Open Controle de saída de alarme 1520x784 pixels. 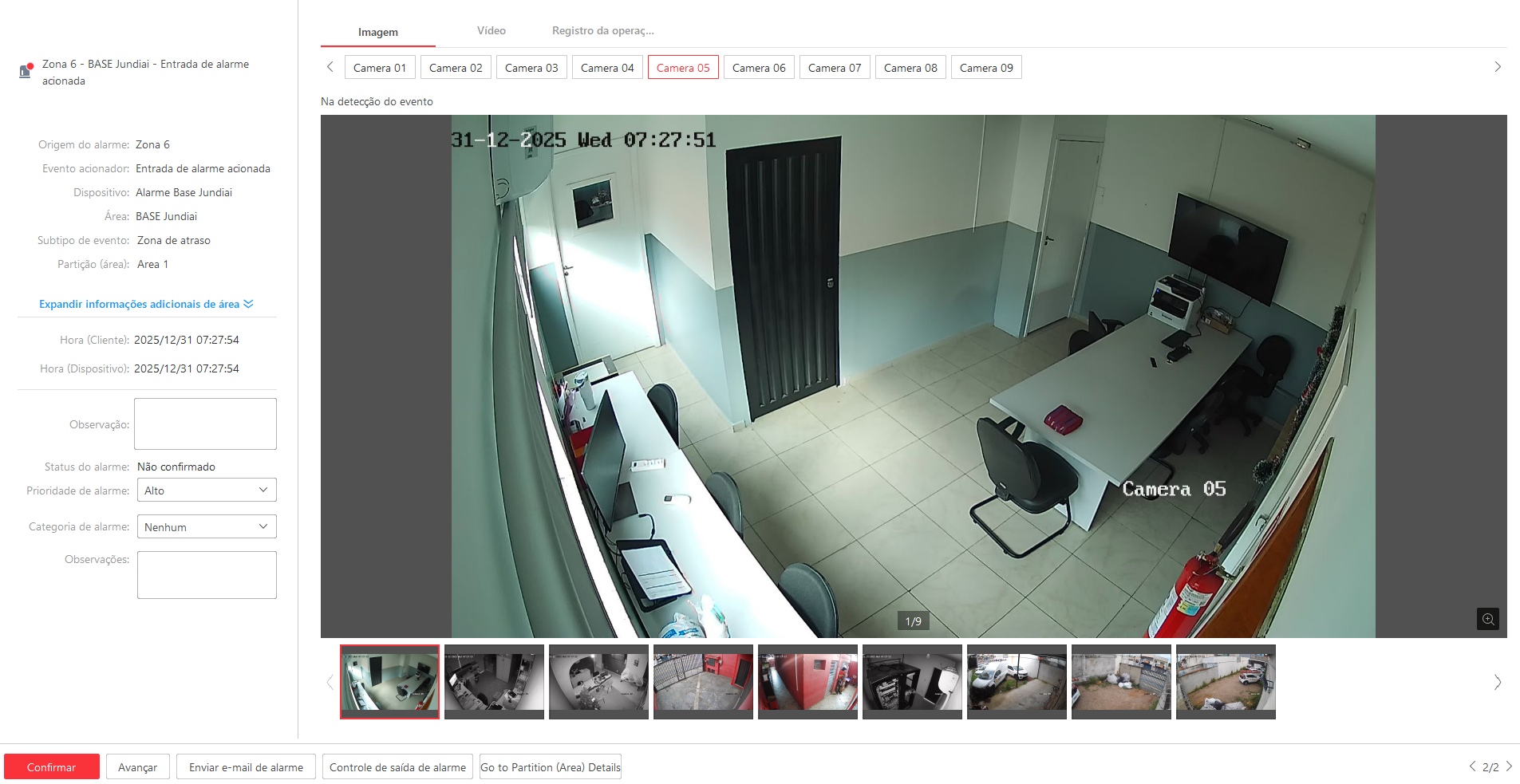(397, 767)
